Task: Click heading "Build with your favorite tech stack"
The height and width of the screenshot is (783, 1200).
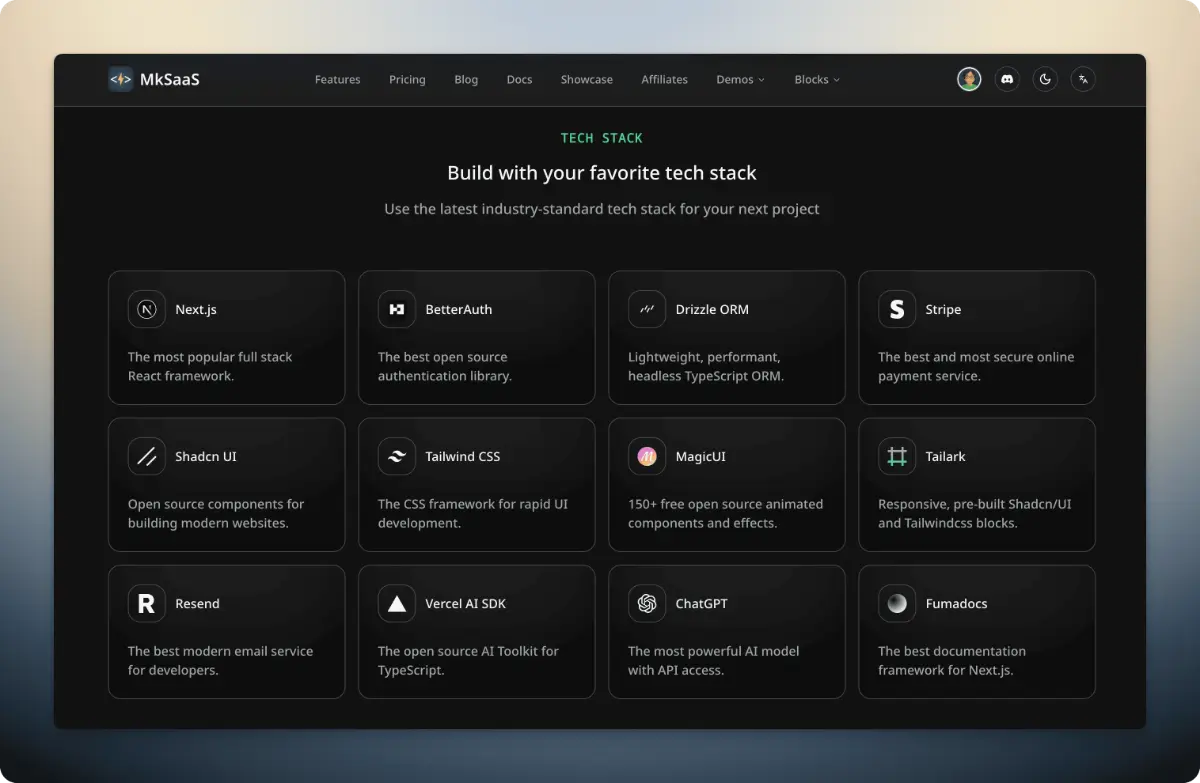Action: coord(601,173)
